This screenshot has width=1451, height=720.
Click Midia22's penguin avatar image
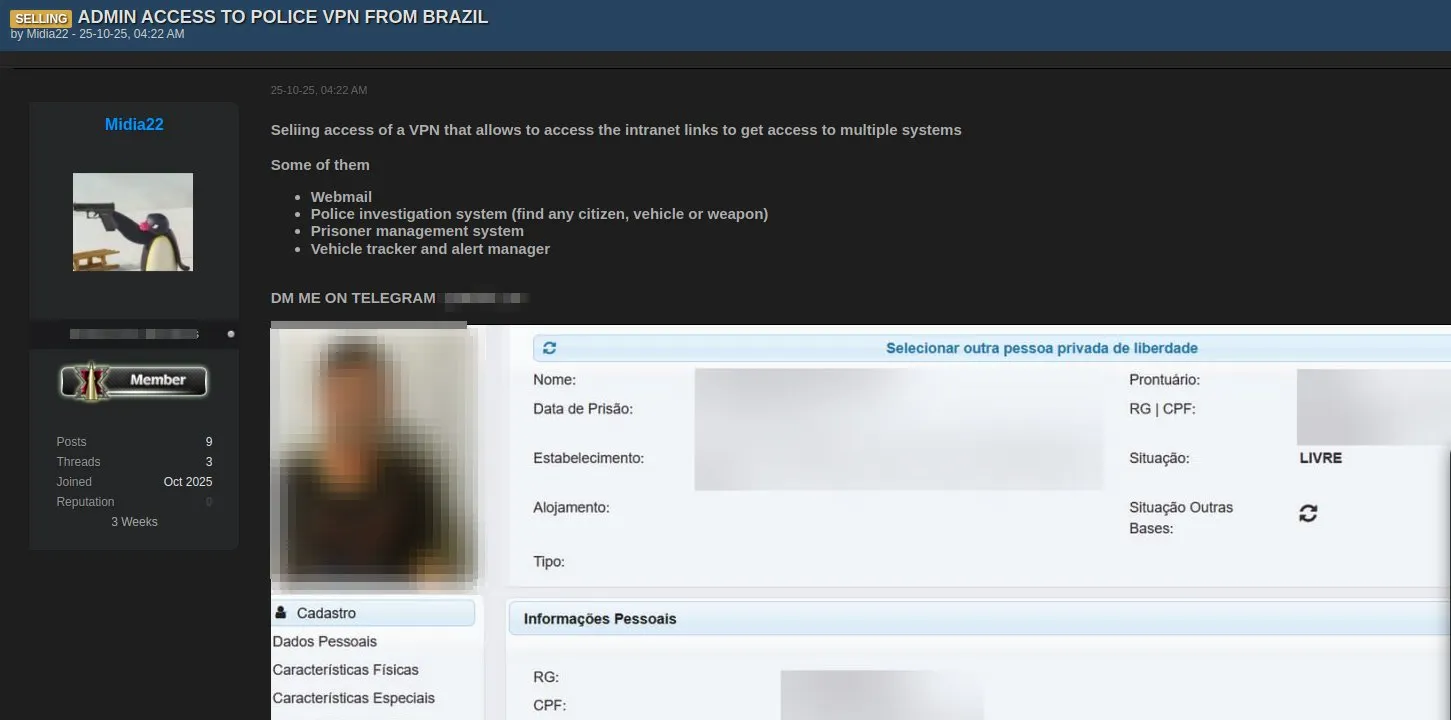tap(133, 221)
